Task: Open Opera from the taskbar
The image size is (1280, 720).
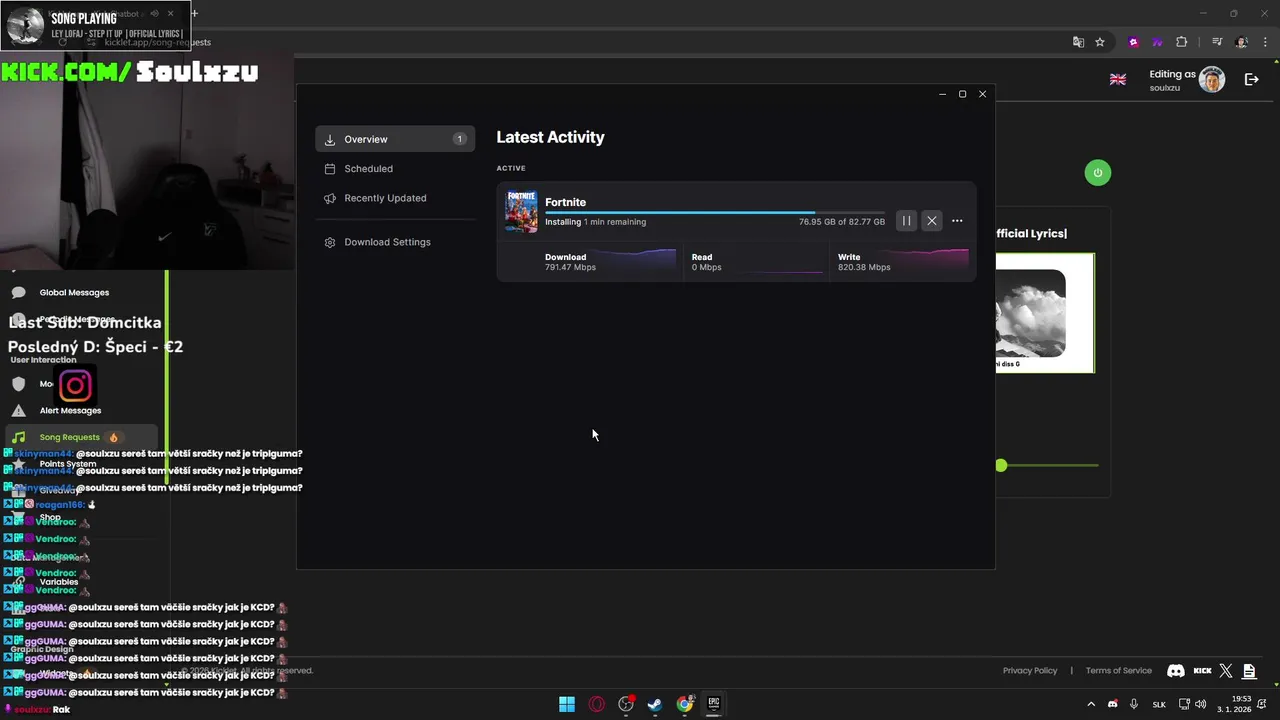Action: (x=597, y=704)
